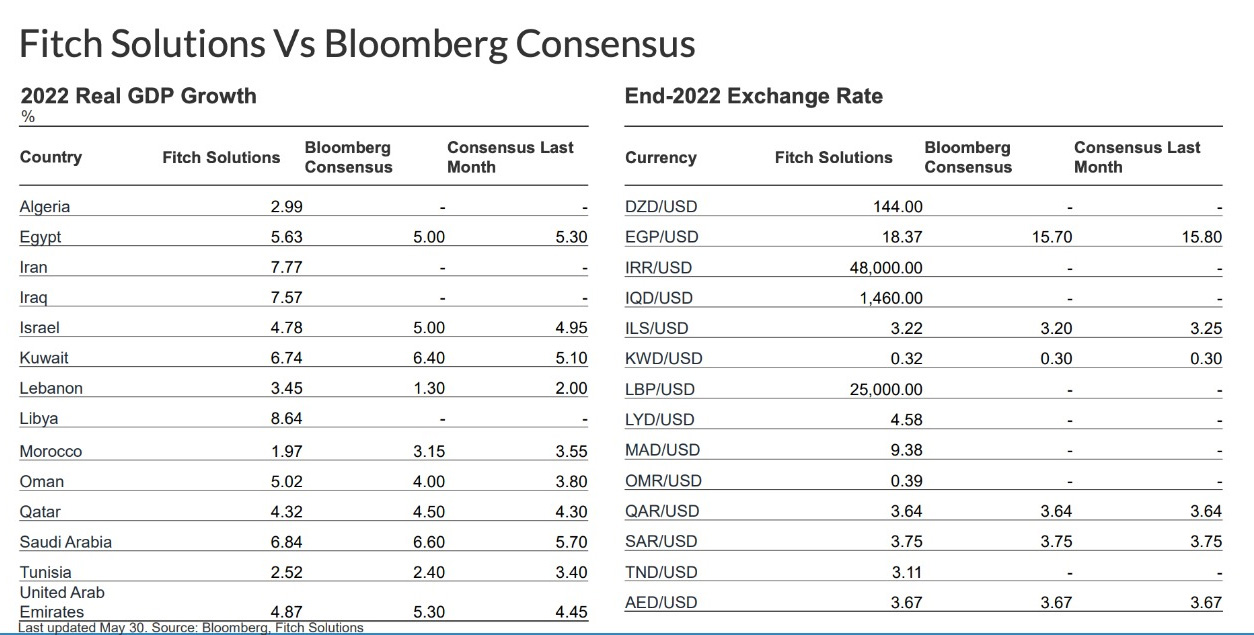Click the DZD/USD currency label

pos(661,207)
